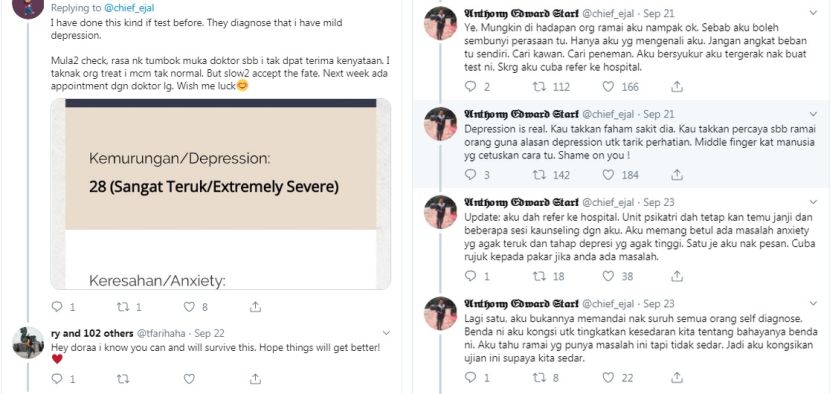Retweet the tweet showing 142 retweets
Viewport: 830px width, 394px height.
click(539, 175)
